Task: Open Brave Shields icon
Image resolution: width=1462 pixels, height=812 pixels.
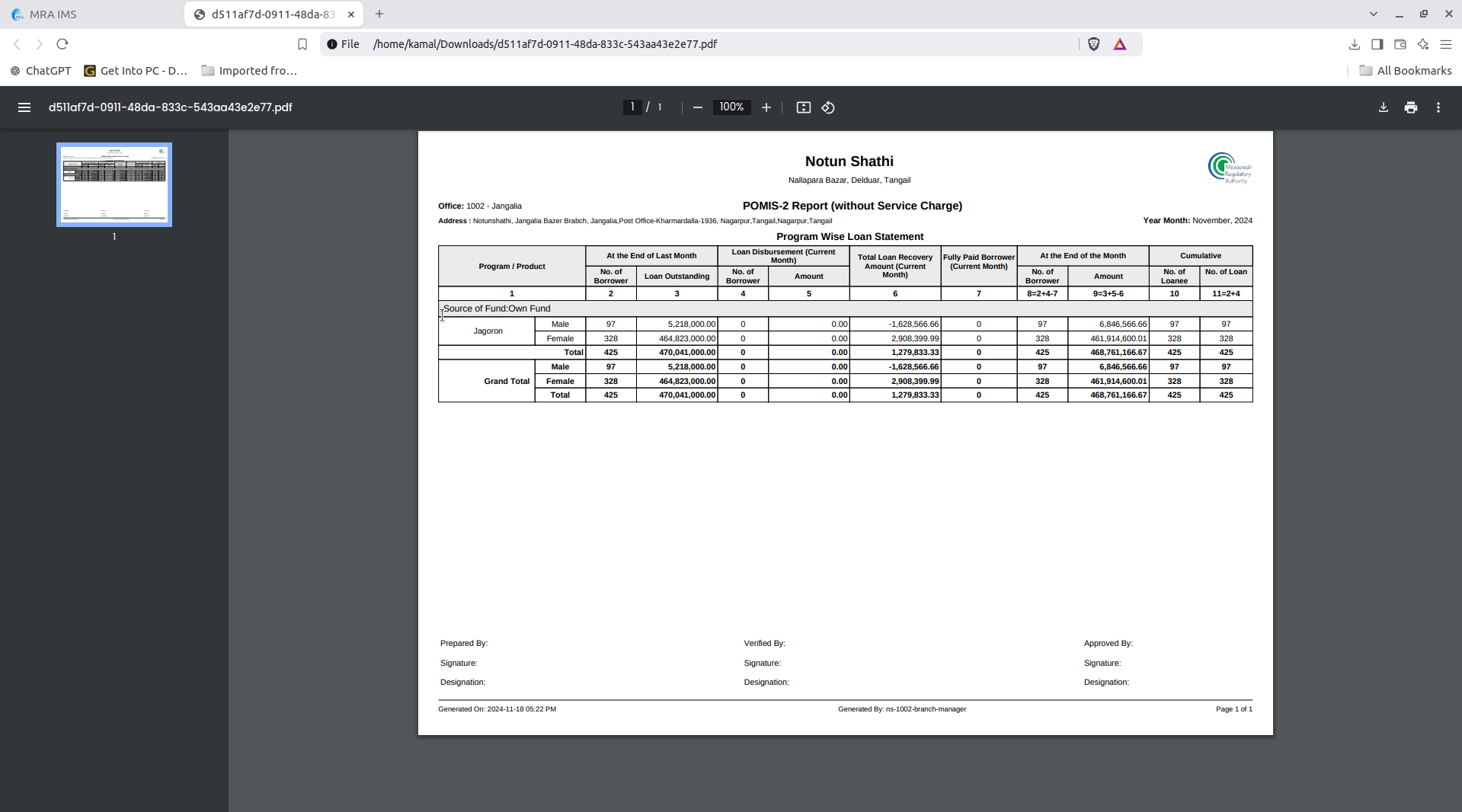Action: tap(1094, 44)
